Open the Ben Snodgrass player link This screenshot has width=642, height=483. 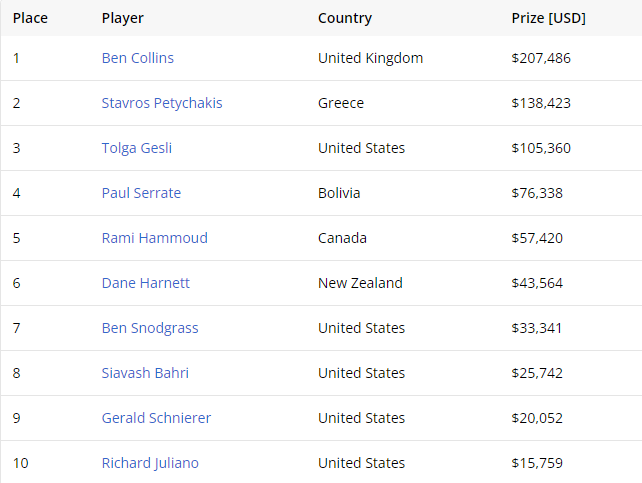pos(150,328)
